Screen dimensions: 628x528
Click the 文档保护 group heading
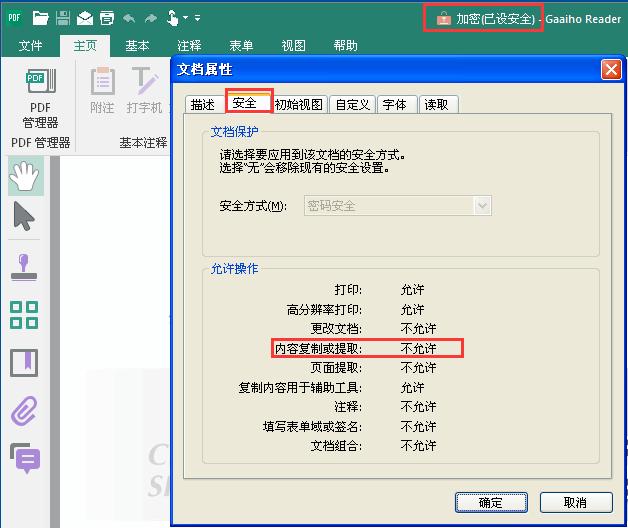pyautogui.click(x=235, y=131)
